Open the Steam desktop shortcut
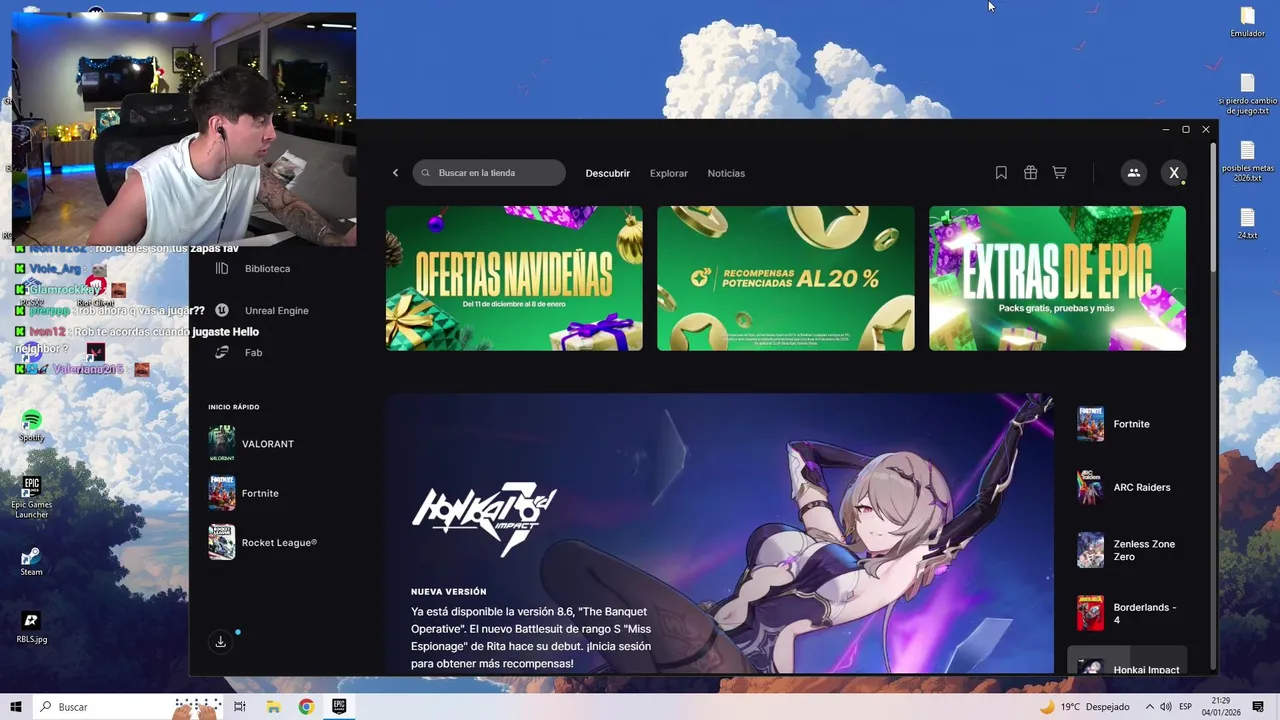The width and height of the screenshot is (1280, 720). click(31, 561)
